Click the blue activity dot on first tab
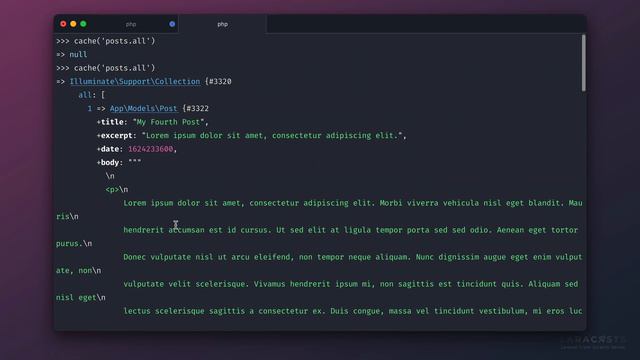The height and width of the screenshot is (360, 640). (172, 24)
